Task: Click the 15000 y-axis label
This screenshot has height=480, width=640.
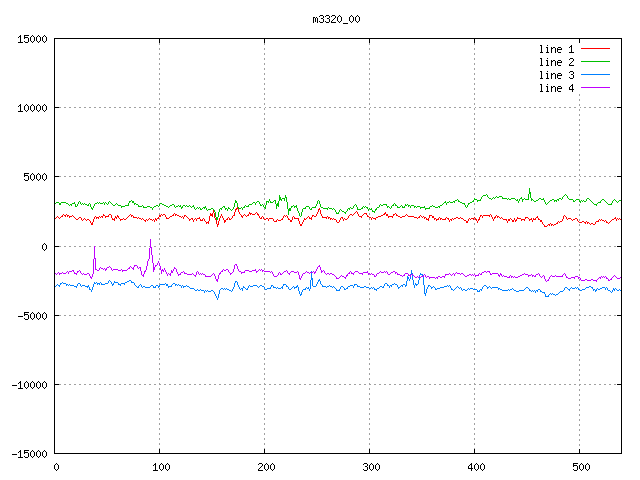Action: (x=32, y=39)
